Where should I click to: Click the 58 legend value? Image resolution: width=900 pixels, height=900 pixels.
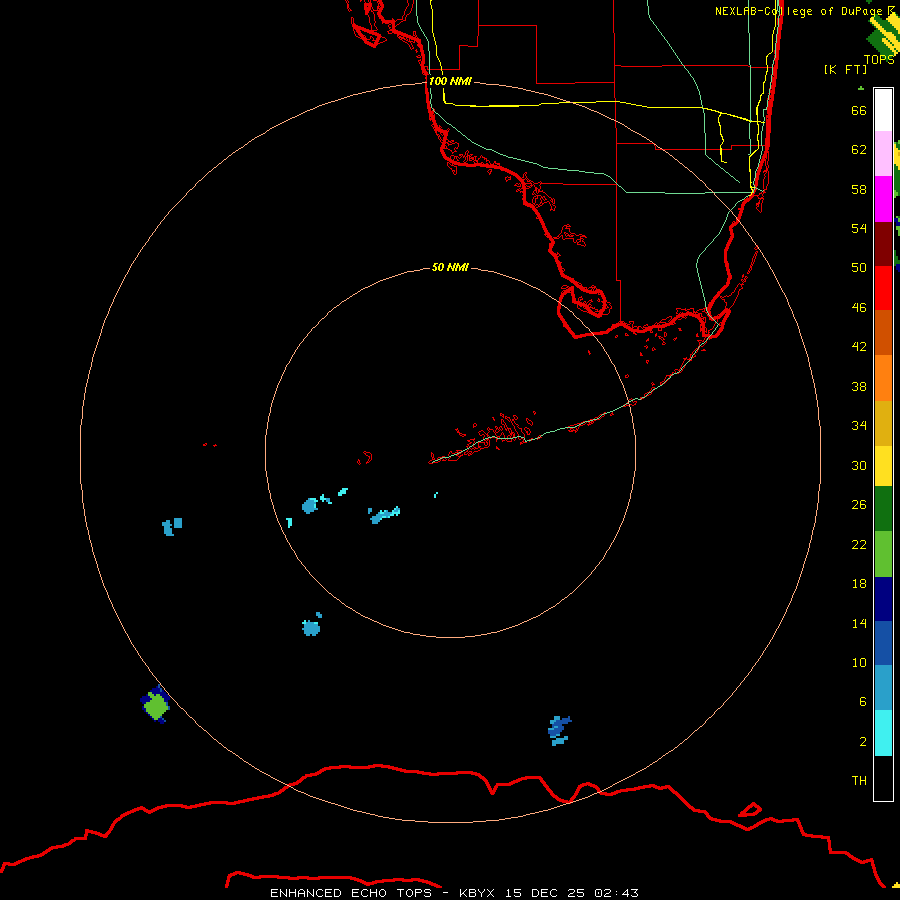point(859,189)
